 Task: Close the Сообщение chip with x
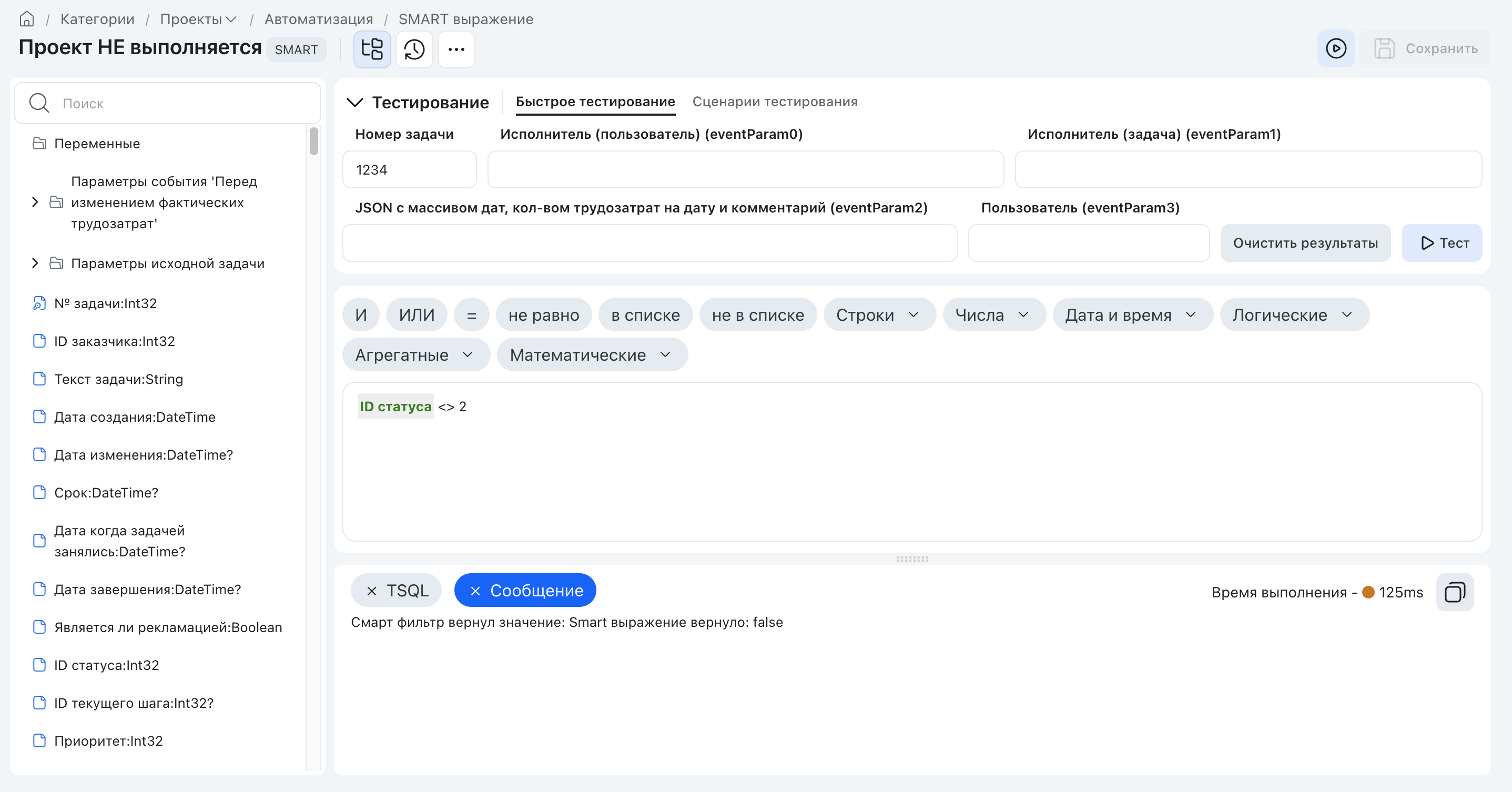click(x=475, y=591)
